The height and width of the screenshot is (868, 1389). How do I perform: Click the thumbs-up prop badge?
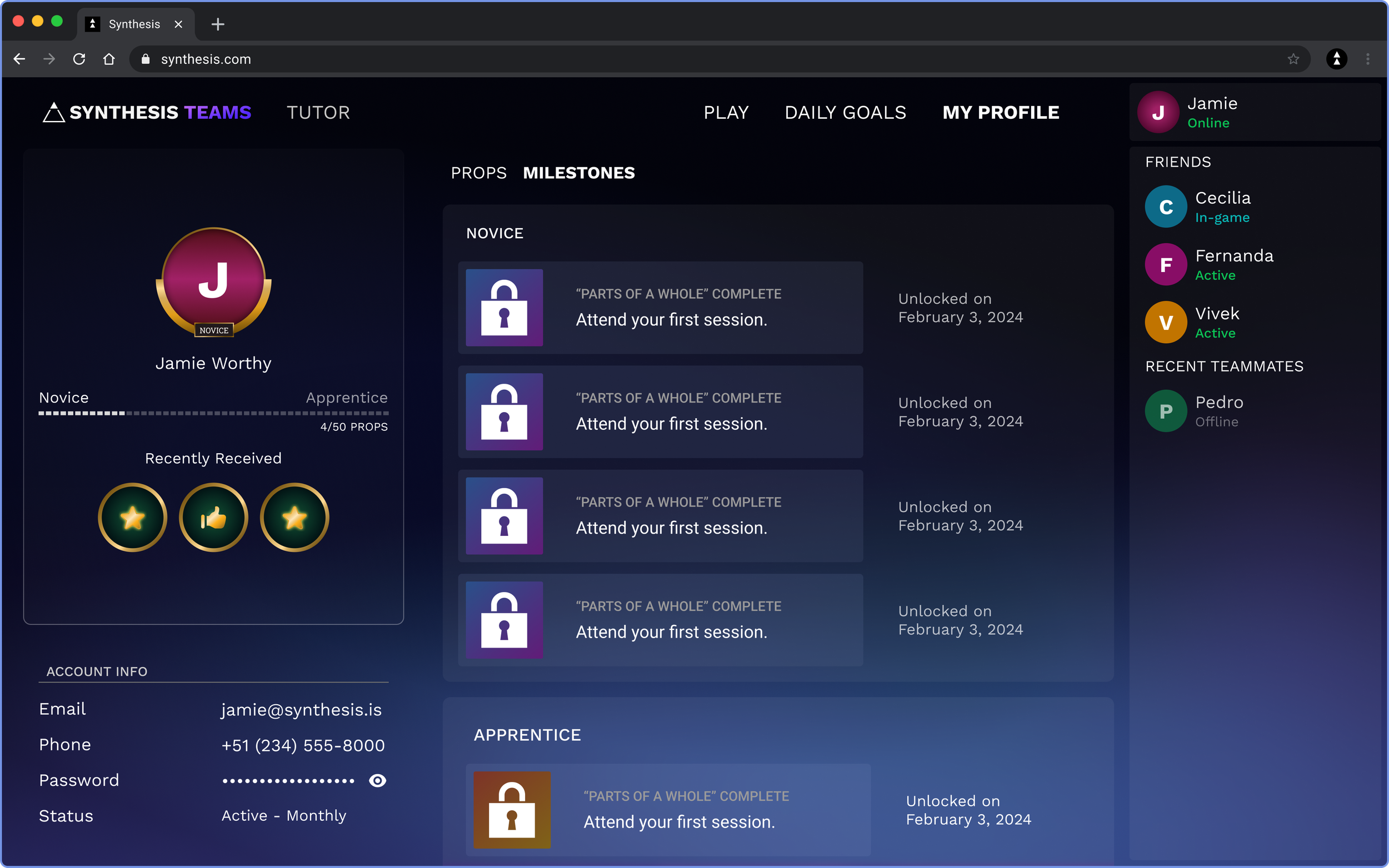click(213, 518)
